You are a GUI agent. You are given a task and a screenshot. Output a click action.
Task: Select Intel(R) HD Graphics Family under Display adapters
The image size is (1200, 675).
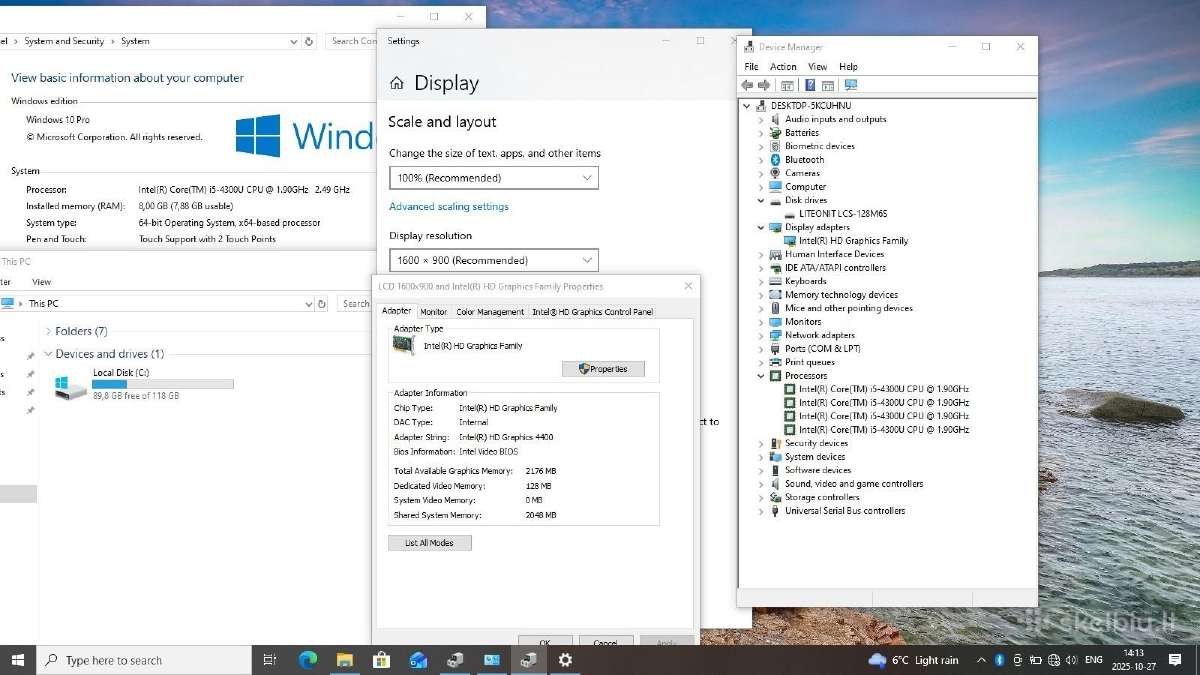coord(853,241)
